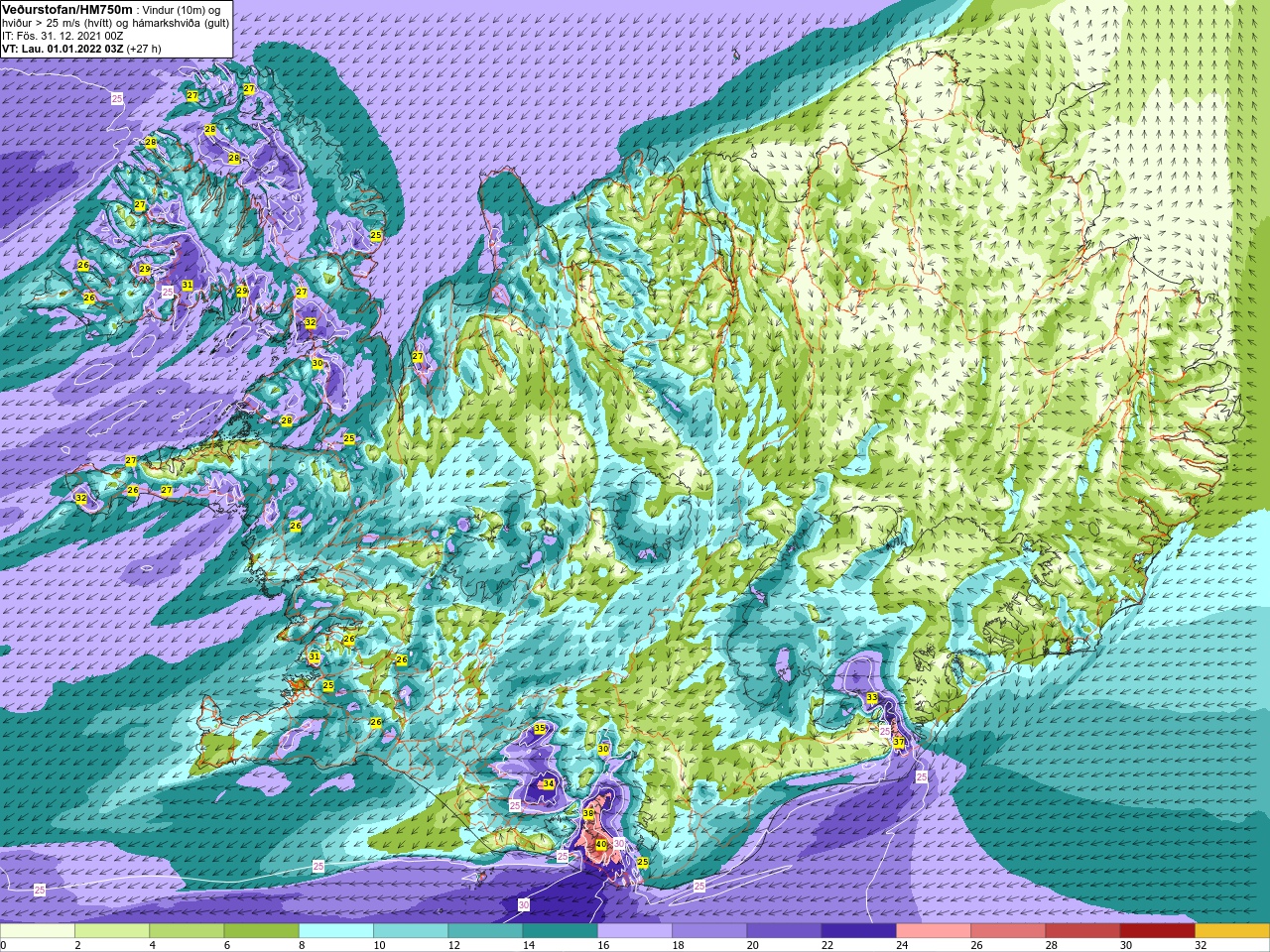Image resolution: width=1270 pixels, height=952 pixels.
Task: Click the 26–28 m/s salmon legend swatch
Action: tap(1008, 931)
